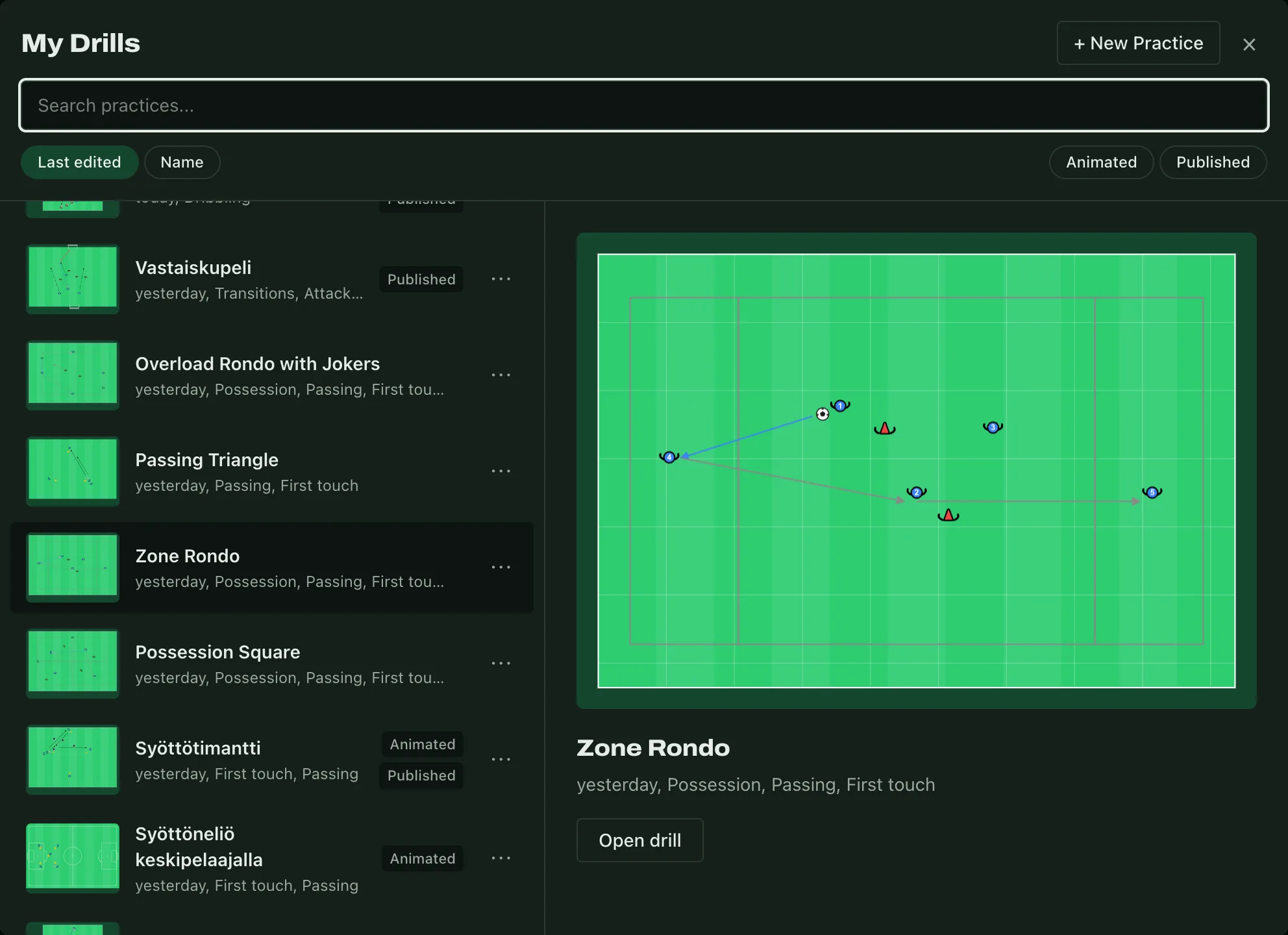
Task: Select the Syöttöneliö keskipelaajalla thumbnail
Action: coord(73,858)
